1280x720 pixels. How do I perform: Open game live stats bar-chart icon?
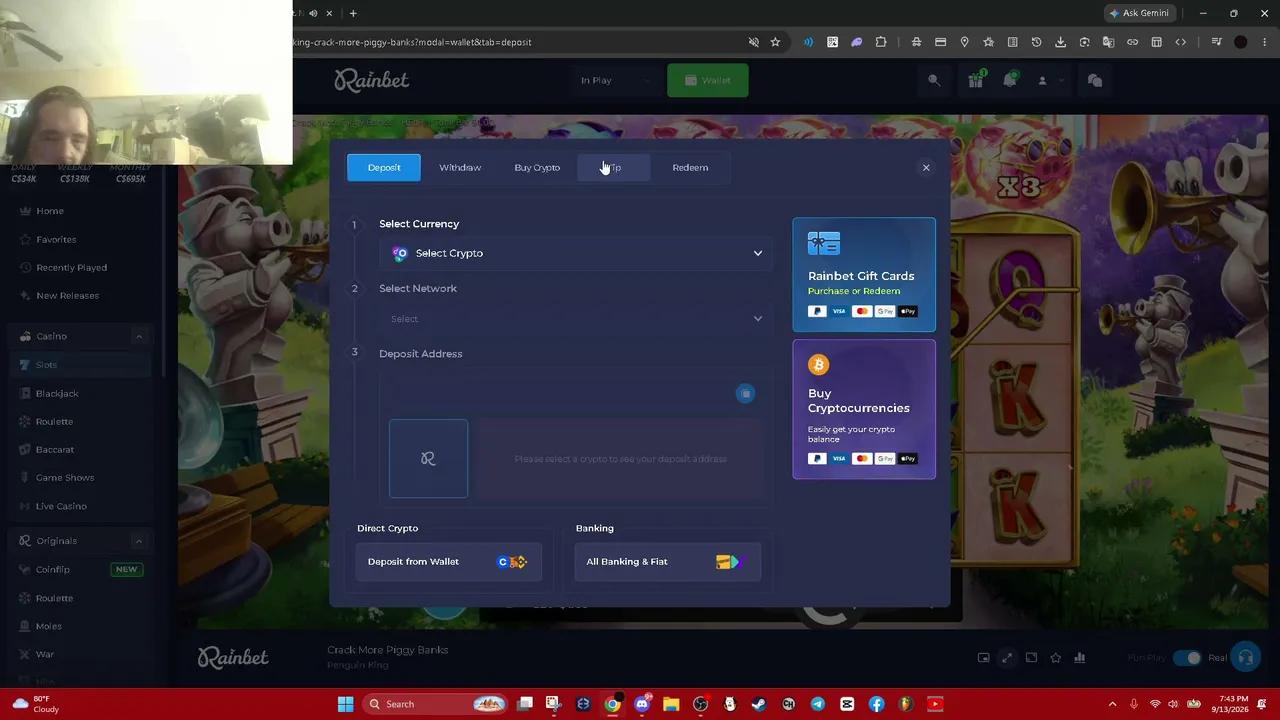click(x=1079, y=657)
